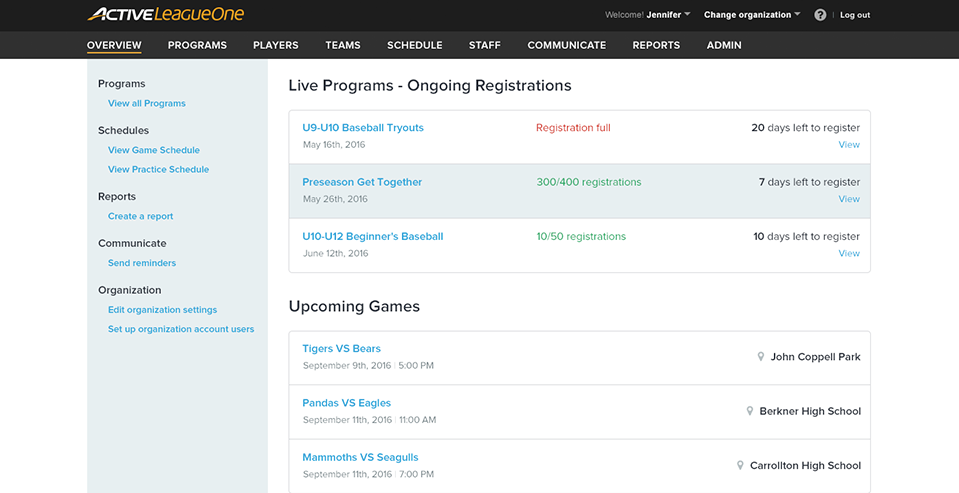The width and height of the screenshot is (959, 493).
Task: Switch to the Programs tab
Action: [x=197, y=45]
